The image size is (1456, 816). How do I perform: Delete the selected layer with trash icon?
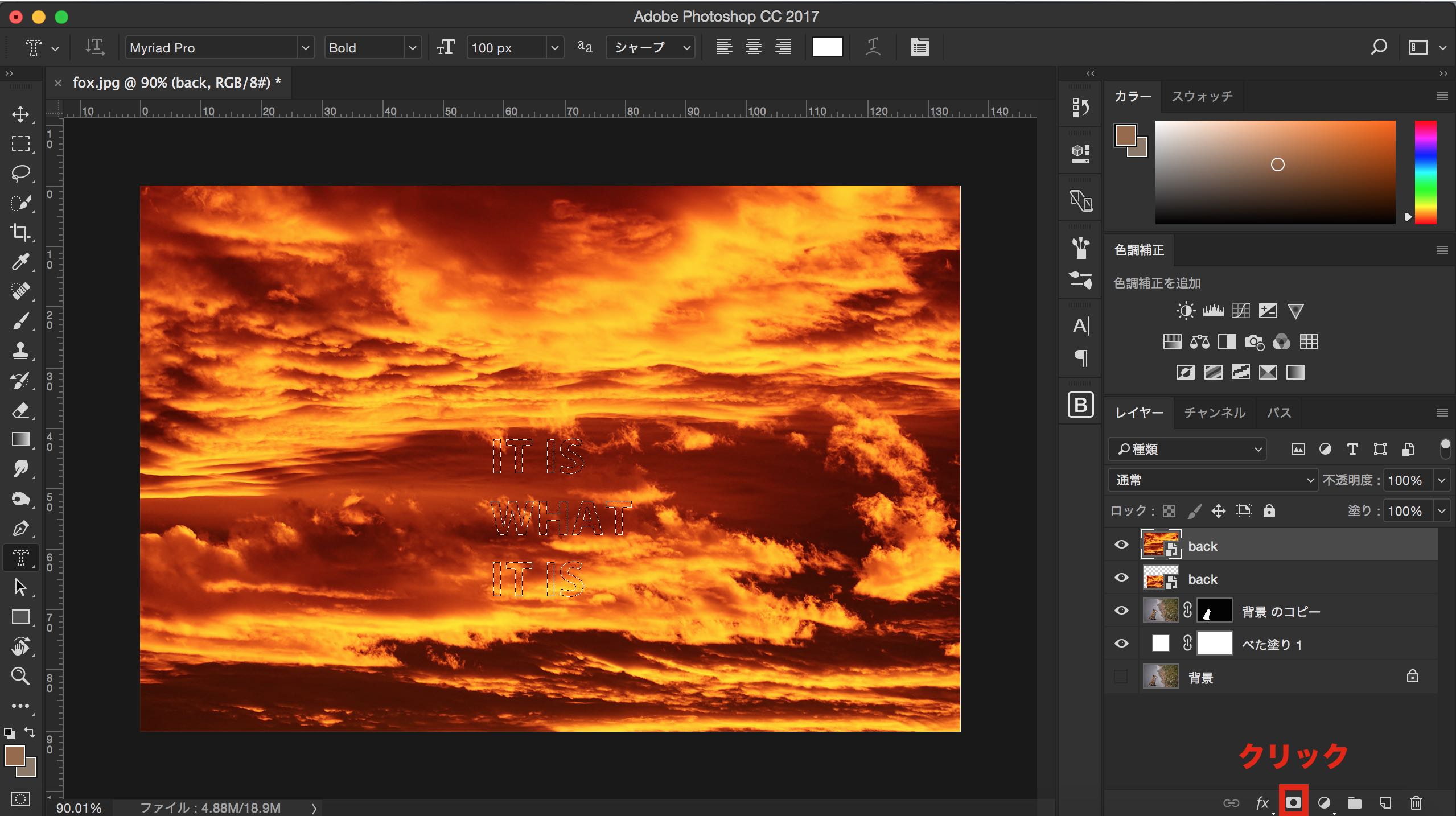coord(1416,802)
